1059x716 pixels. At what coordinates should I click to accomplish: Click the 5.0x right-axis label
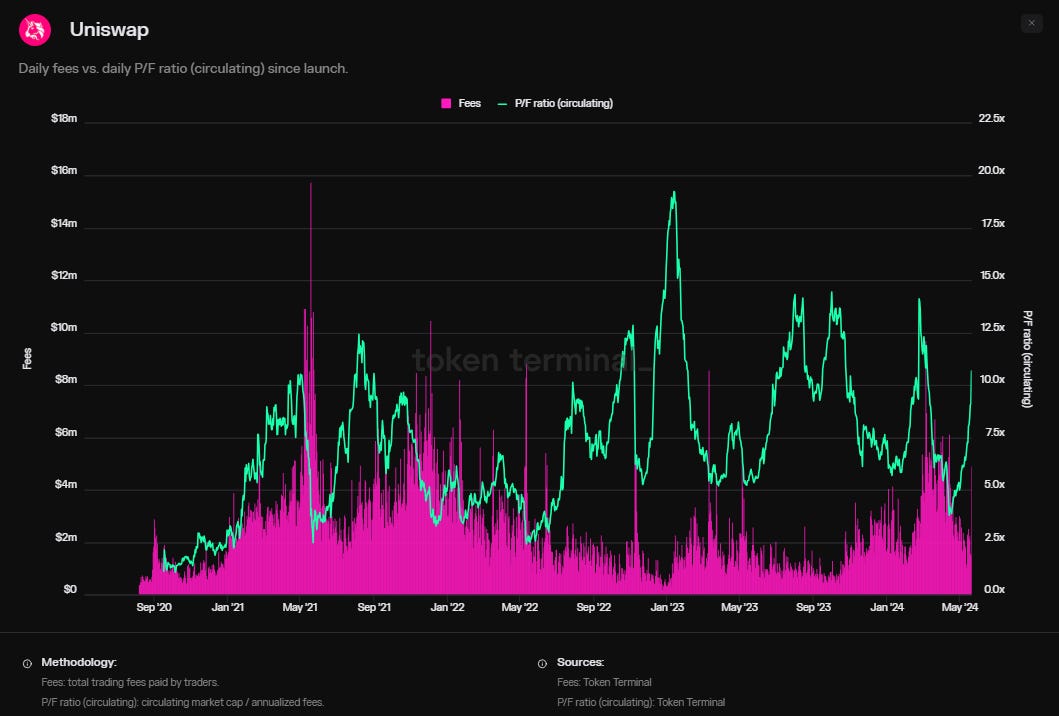tap(995, 484)
